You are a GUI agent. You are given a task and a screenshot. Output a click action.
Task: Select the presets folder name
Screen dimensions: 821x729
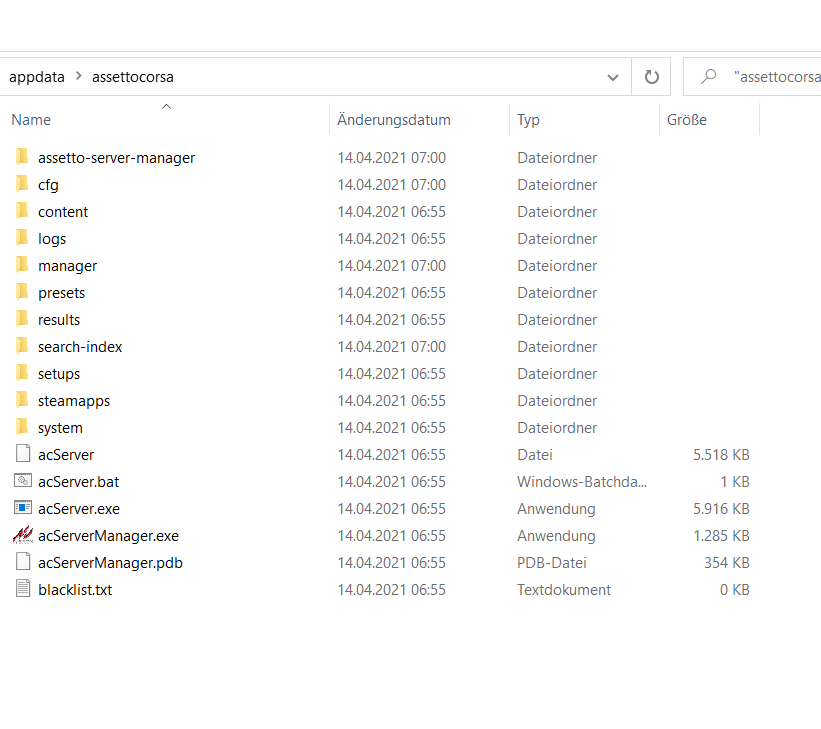pos(61,293)
